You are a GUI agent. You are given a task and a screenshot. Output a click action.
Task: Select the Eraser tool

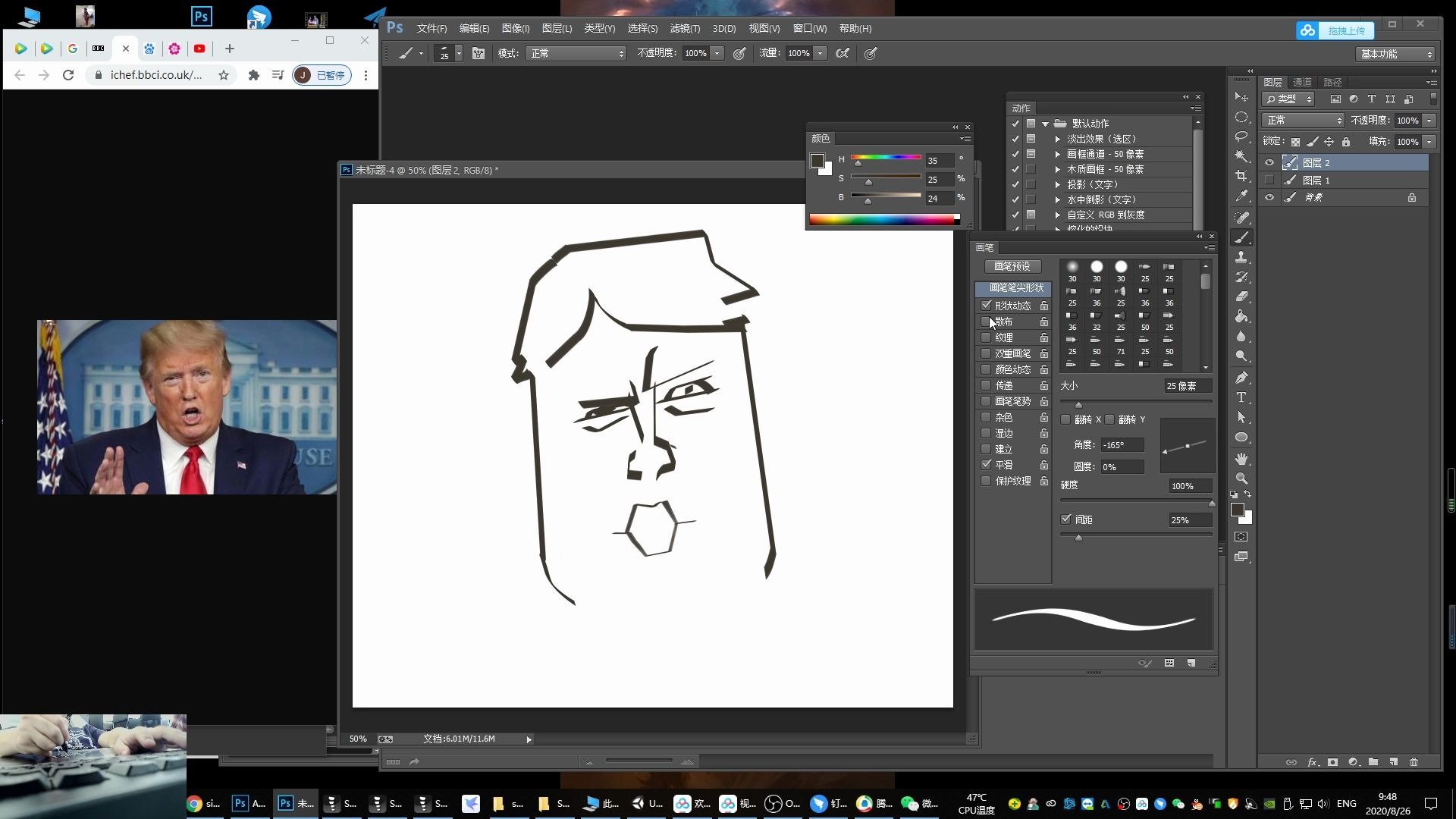coord(1241,297)
